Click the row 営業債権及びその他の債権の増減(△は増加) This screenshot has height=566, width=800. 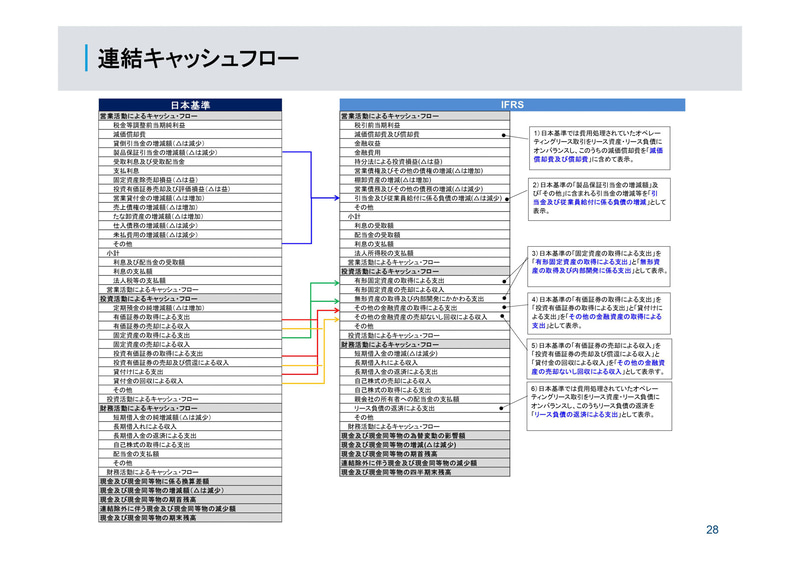tap(424, 171)
